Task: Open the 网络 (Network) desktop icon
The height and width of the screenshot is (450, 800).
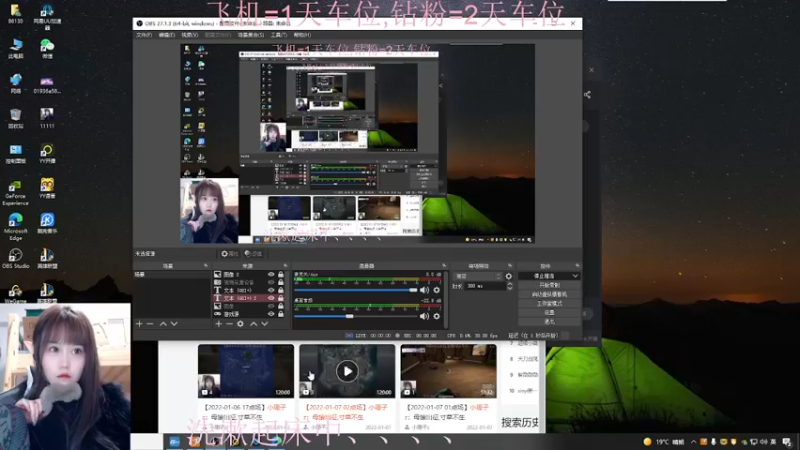Action: 15,83
